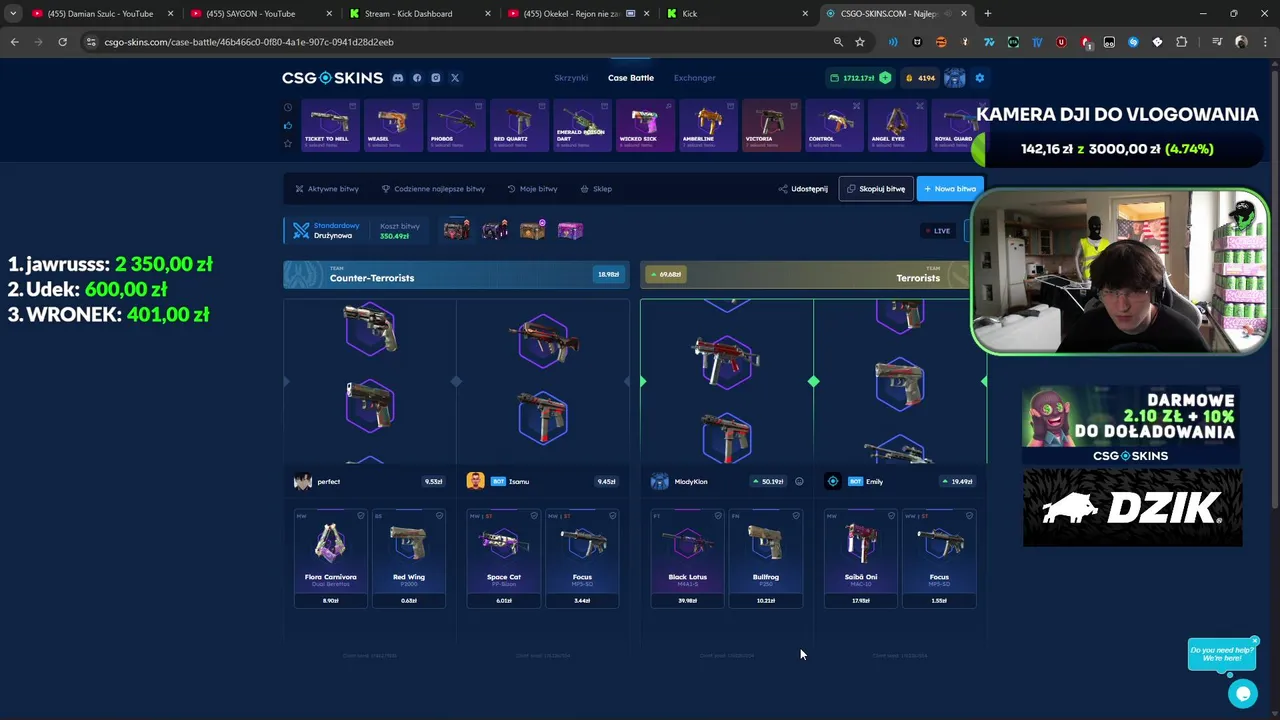Click the browser back arrow
This screenshot has height=720, width=1280.
click(14, 42)
